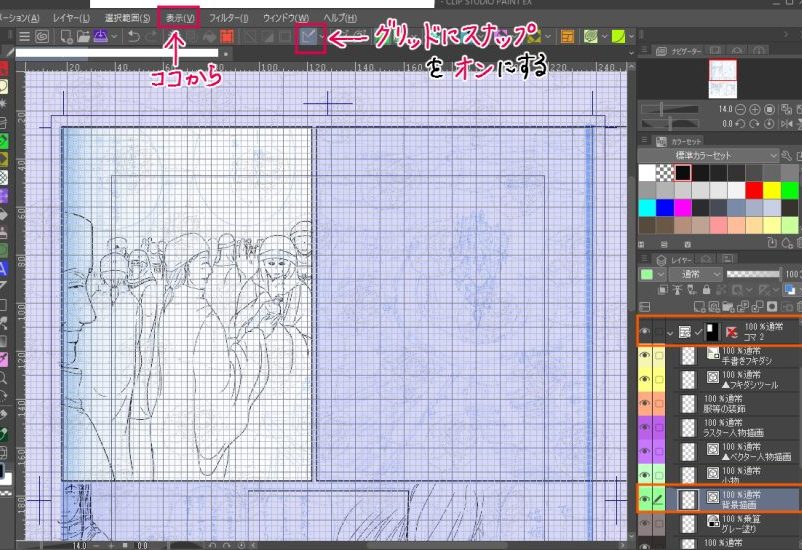Switch to the ナビゲーター tab
Image resolution: width=802 pixels, height=550 pixels.
tap(679, 51)
